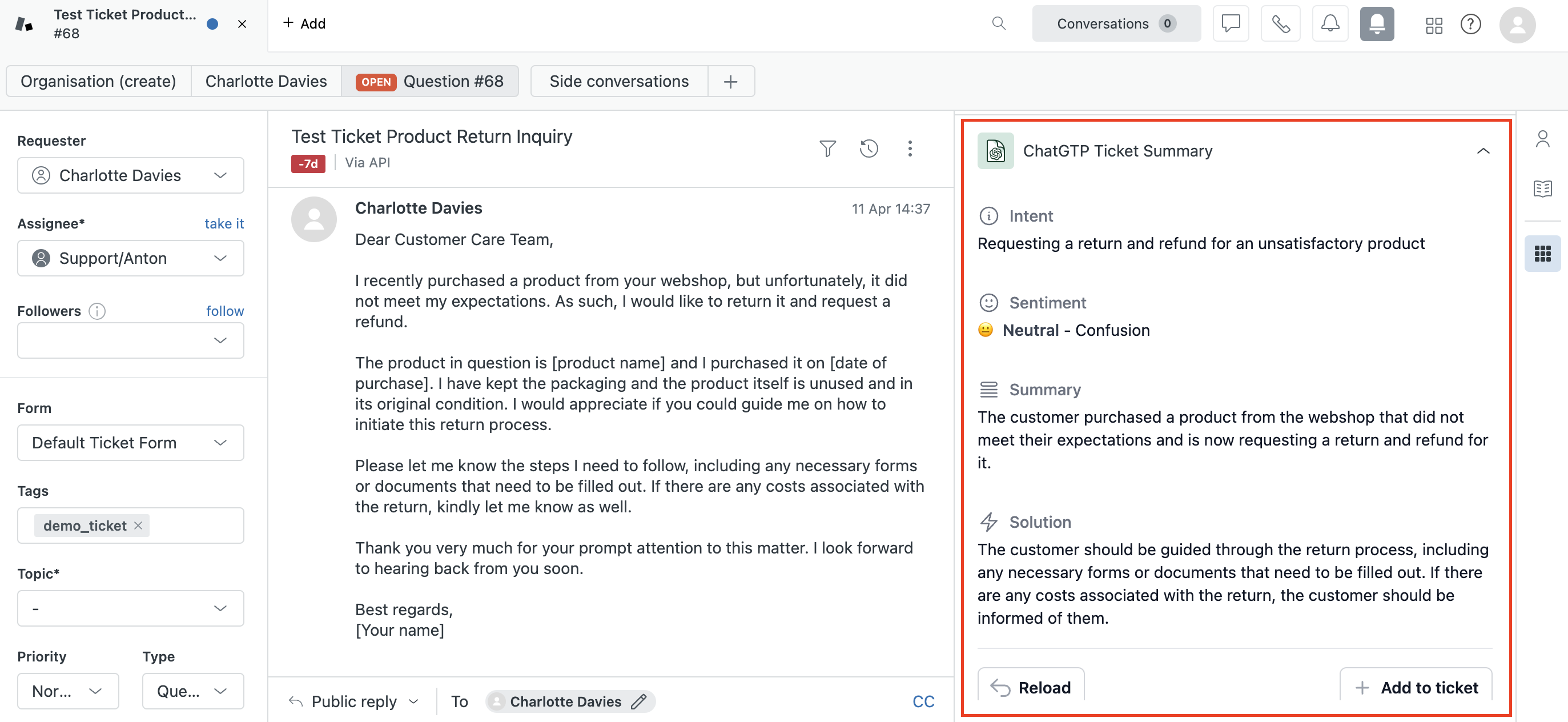This screenshot has height=722, width=1568.
Task: Click the Solution lightning icon
Action: tap(988, 522)
